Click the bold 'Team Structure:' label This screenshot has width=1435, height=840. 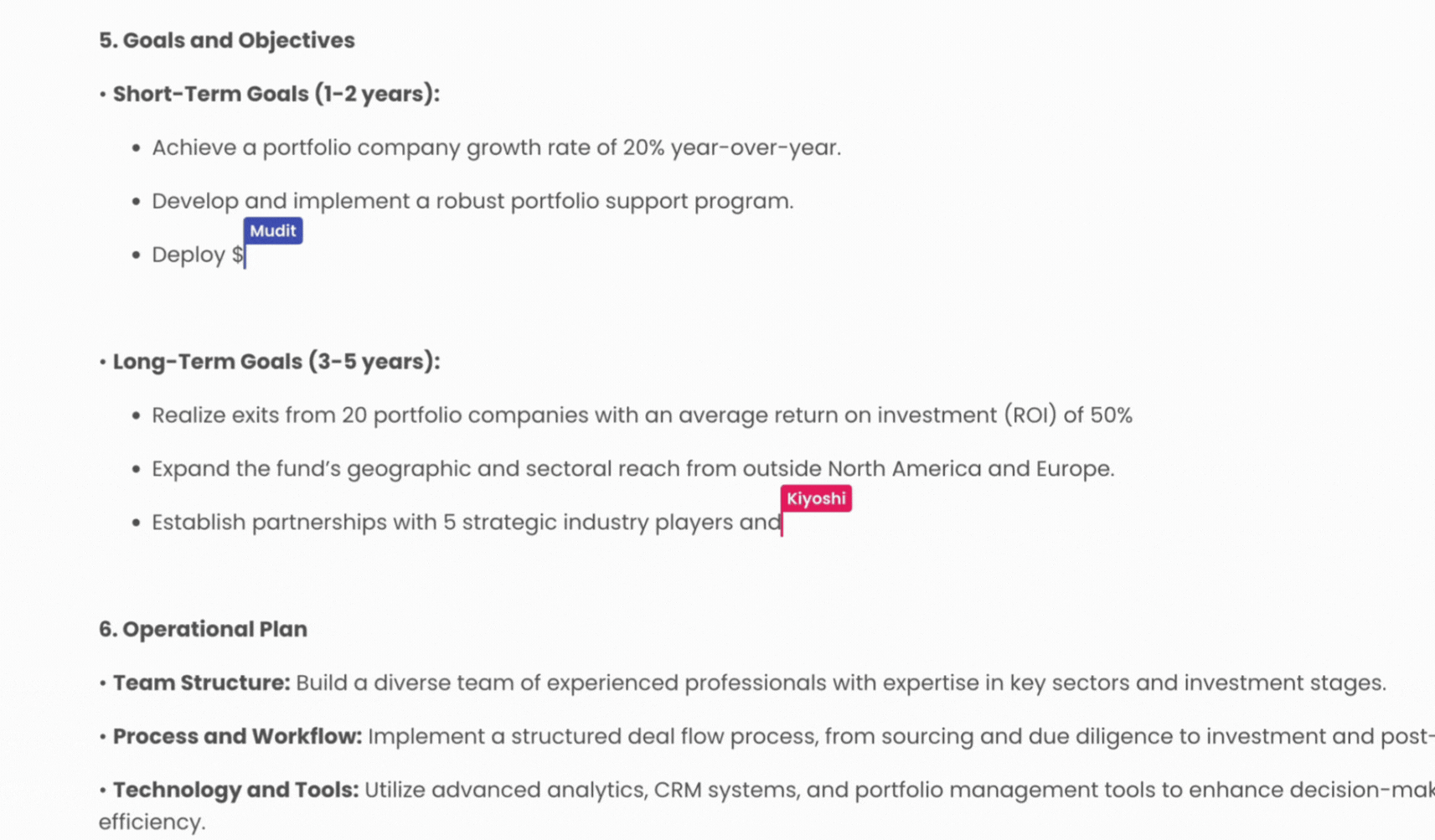tap(201, 683)
